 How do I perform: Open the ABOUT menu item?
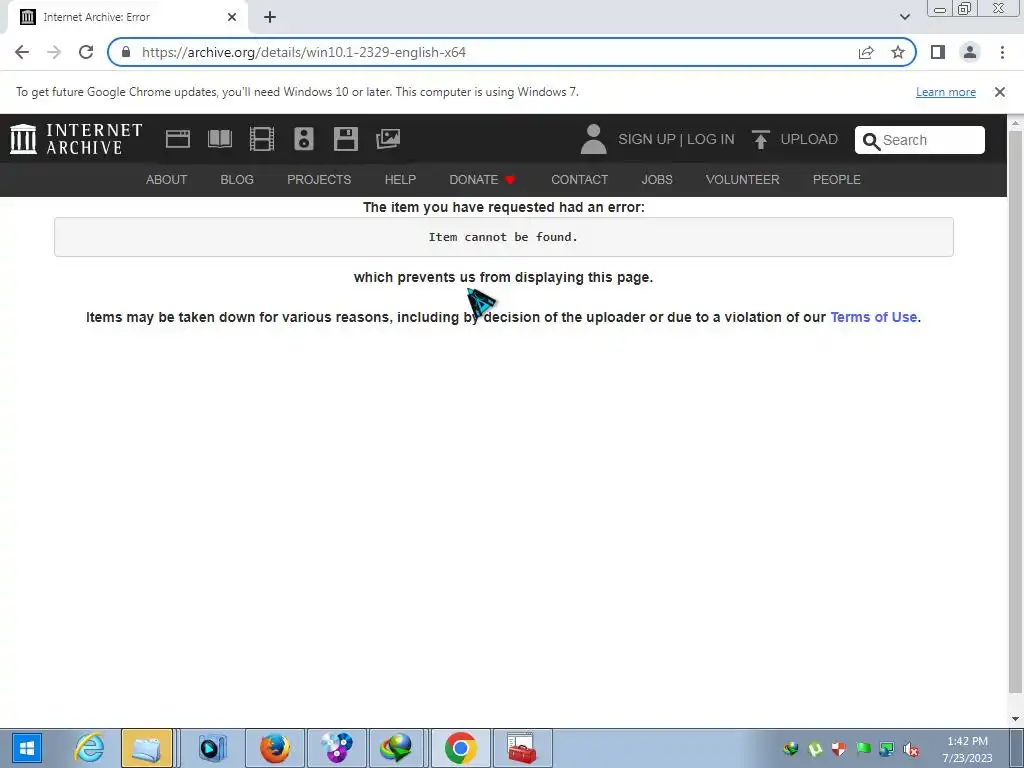[x=167, y=180]
